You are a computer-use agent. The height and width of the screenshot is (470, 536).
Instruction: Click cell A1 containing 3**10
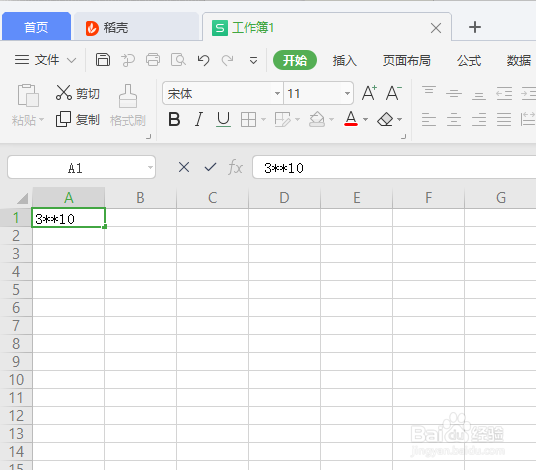pos(68,218)
